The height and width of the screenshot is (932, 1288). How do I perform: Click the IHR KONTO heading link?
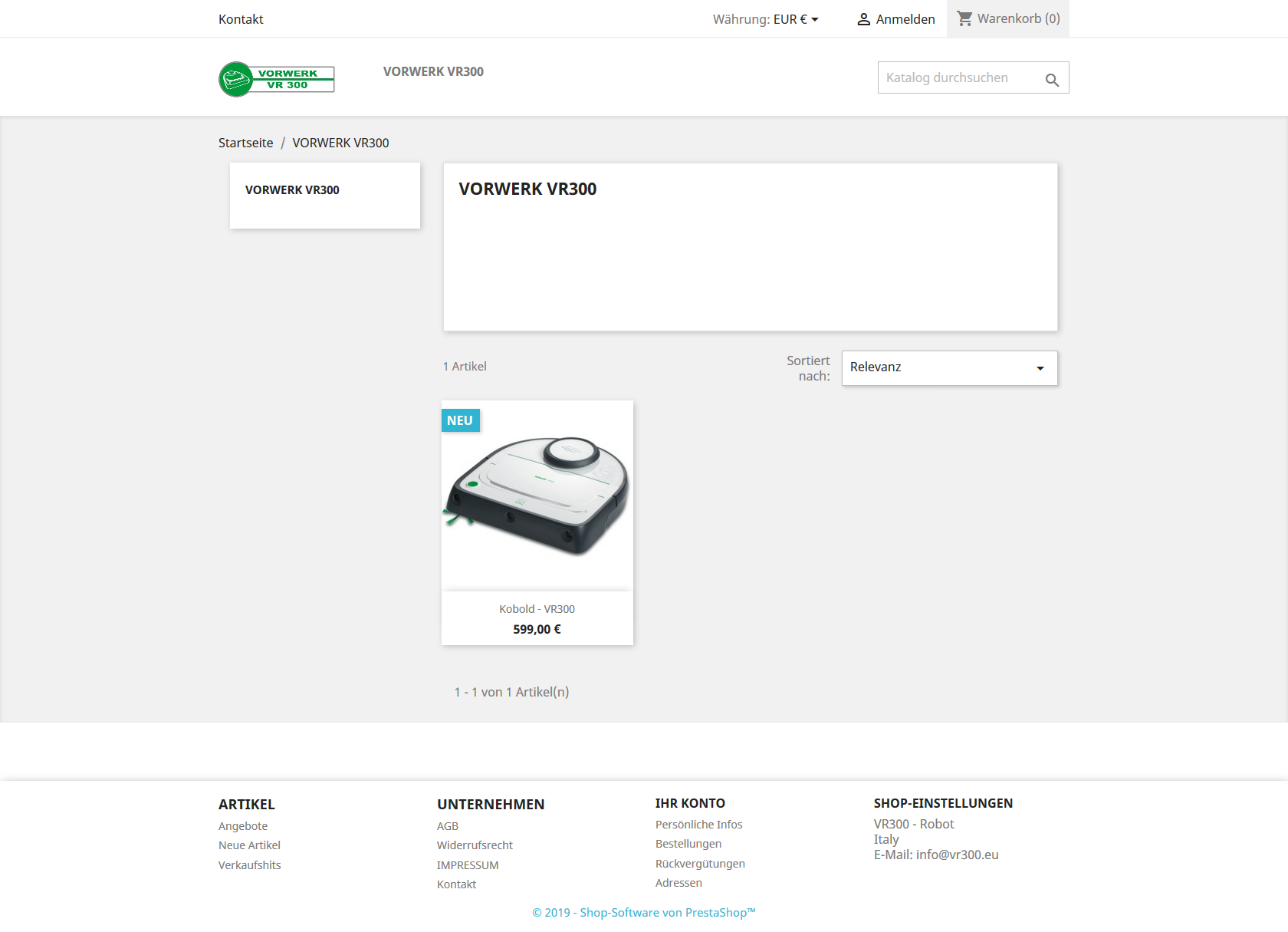[x=690, y=803]
